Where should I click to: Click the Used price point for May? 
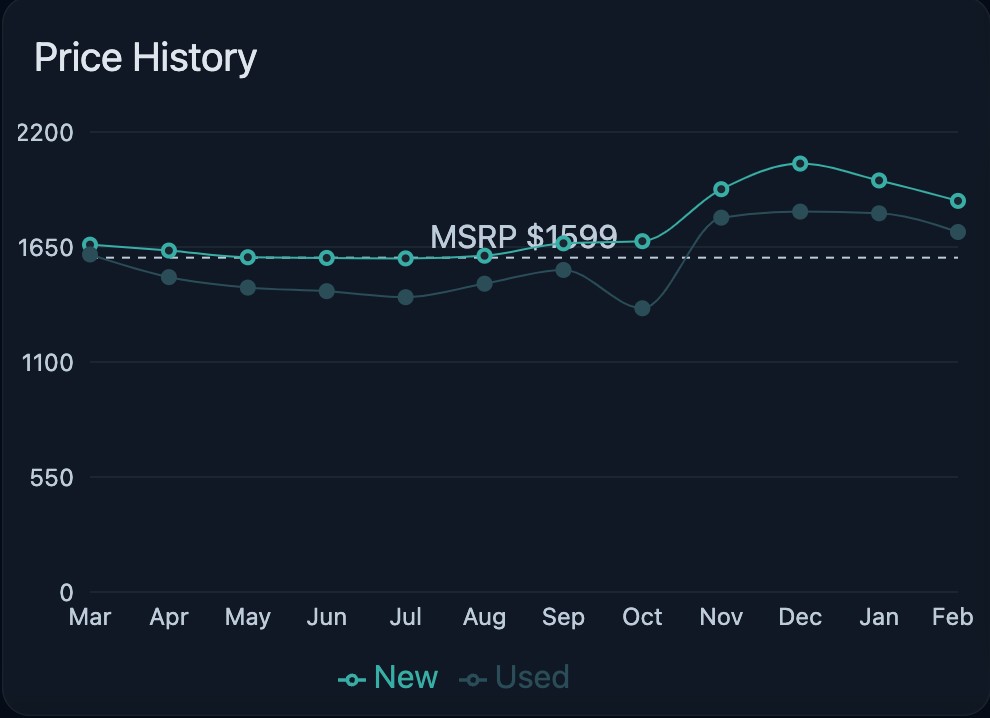(x=248, y=288)
